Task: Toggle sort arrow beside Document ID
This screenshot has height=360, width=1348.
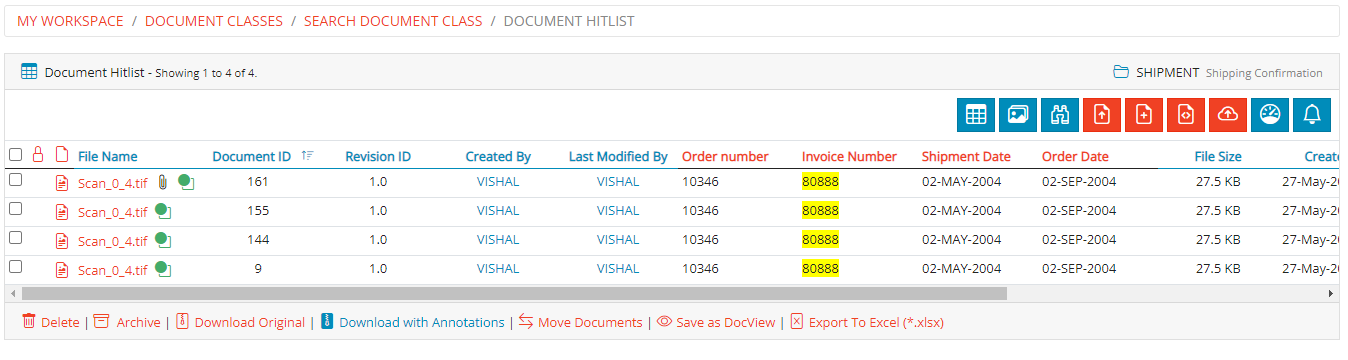Action: (307, 155)
